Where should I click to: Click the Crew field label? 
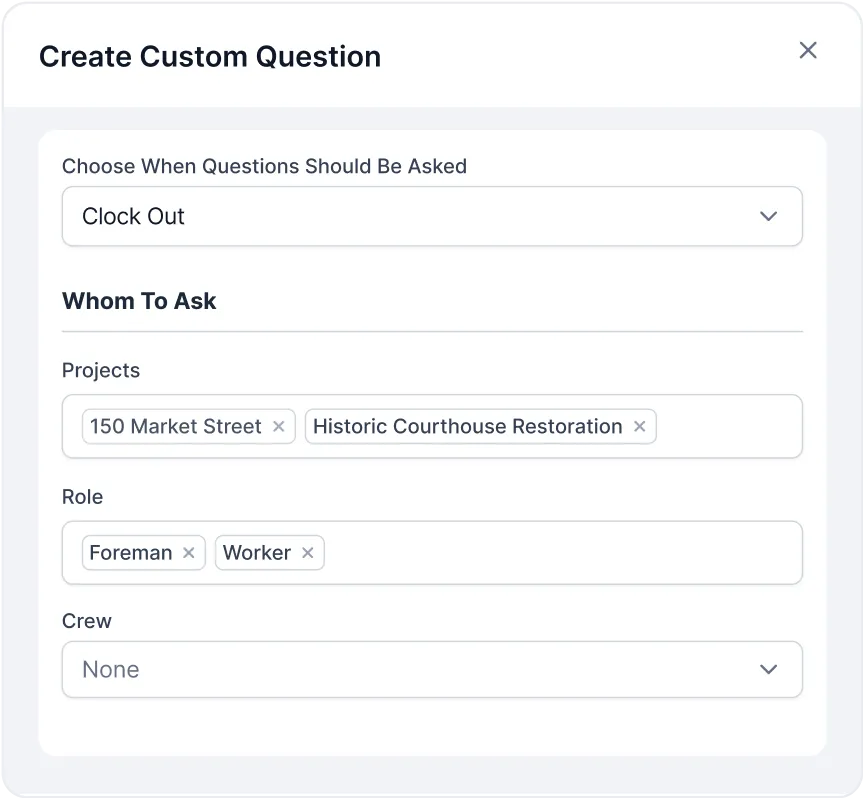87,621
